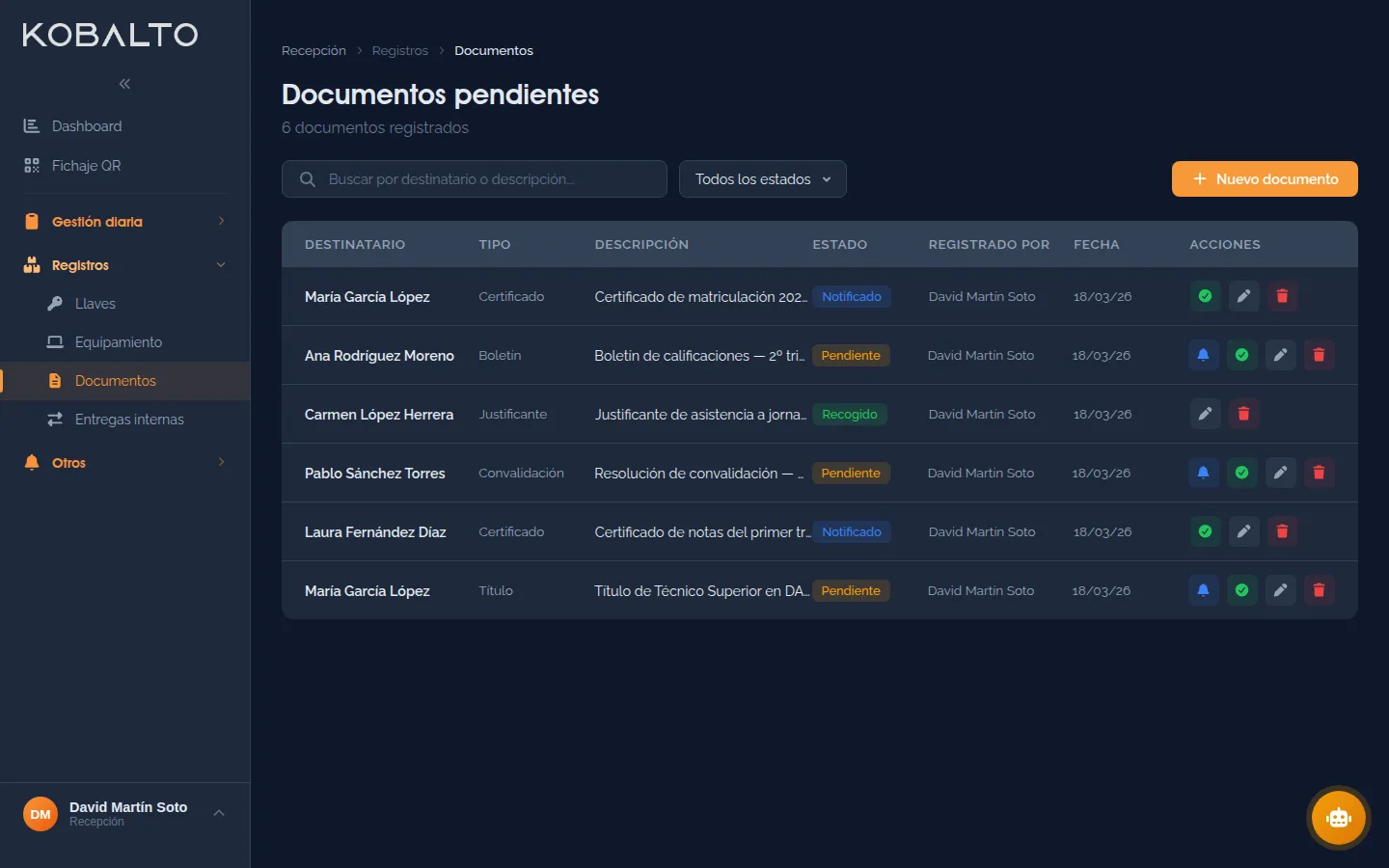Open the chatbot assistant button

click(1338, 818)
